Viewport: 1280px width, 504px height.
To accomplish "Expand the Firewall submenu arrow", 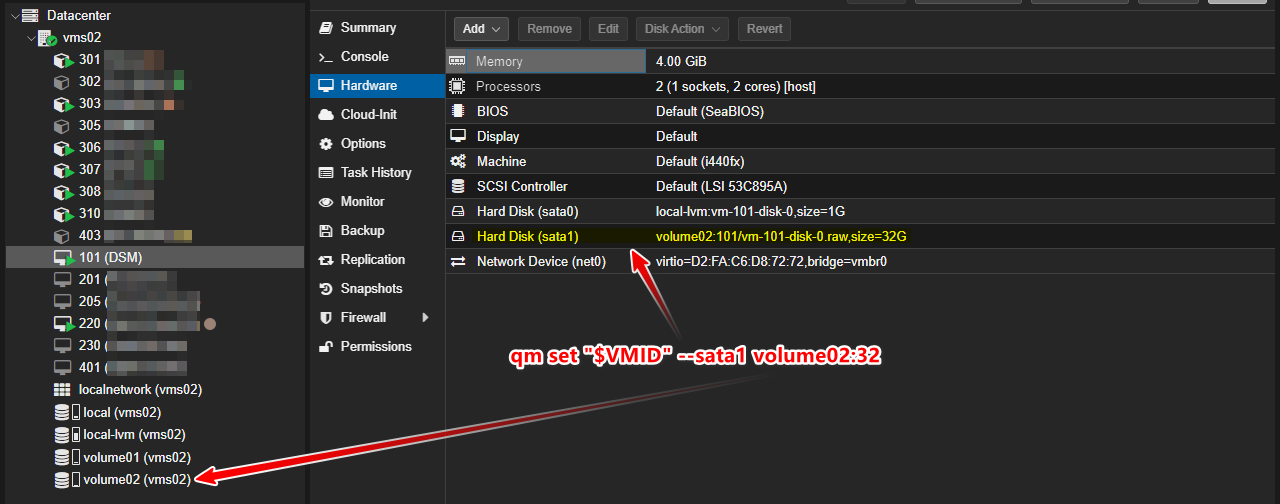I will tap(425, 318).
